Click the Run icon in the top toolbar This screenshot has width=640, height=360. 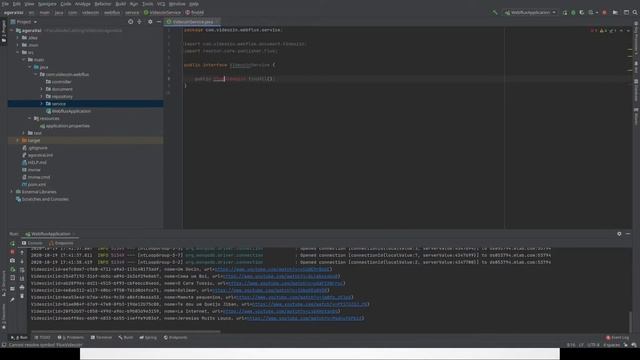[x=565, y=13]
